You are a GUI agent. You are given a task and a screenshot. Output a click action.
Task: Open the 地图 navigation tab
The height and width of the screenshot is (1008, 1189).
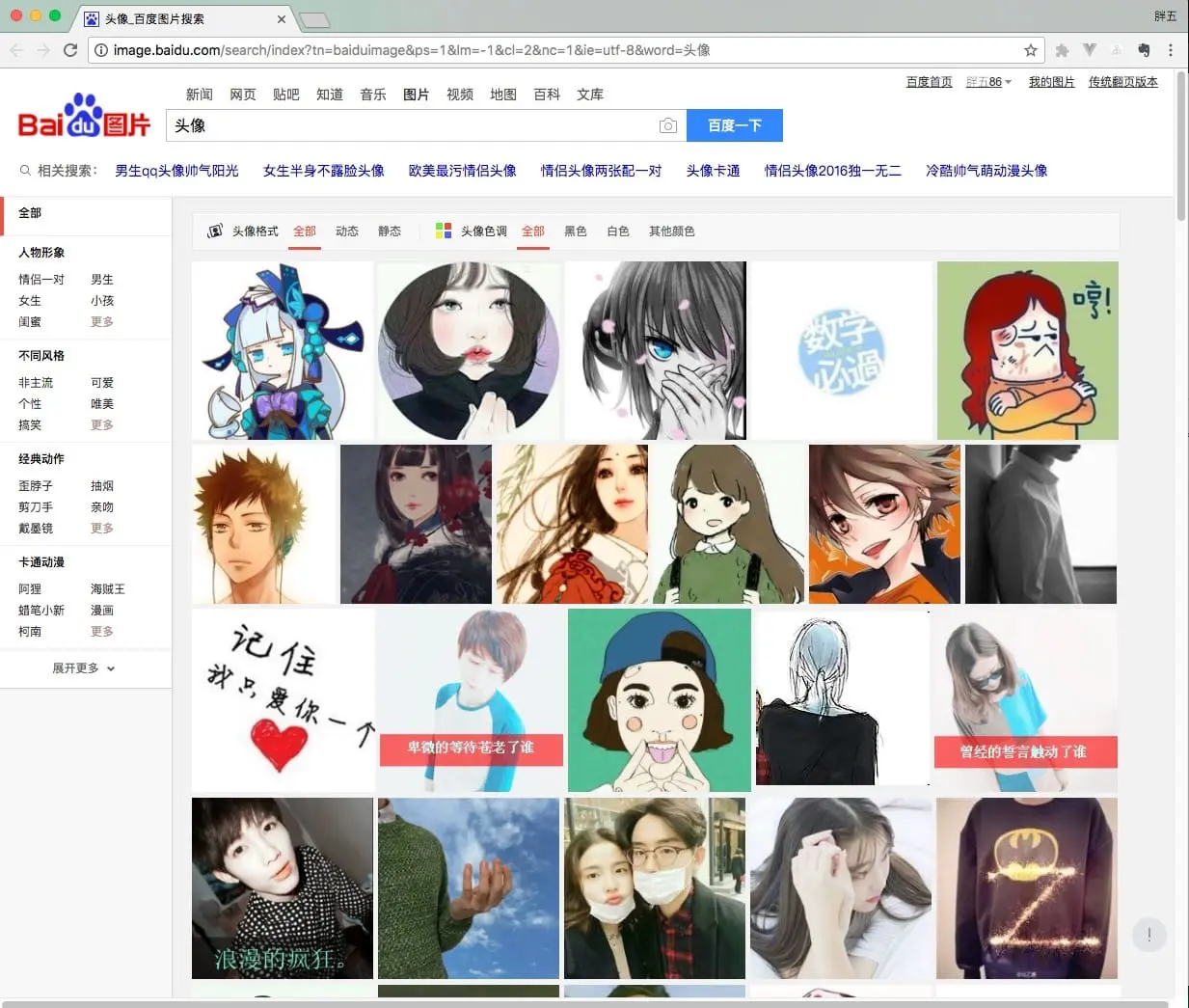coord(503,95)
